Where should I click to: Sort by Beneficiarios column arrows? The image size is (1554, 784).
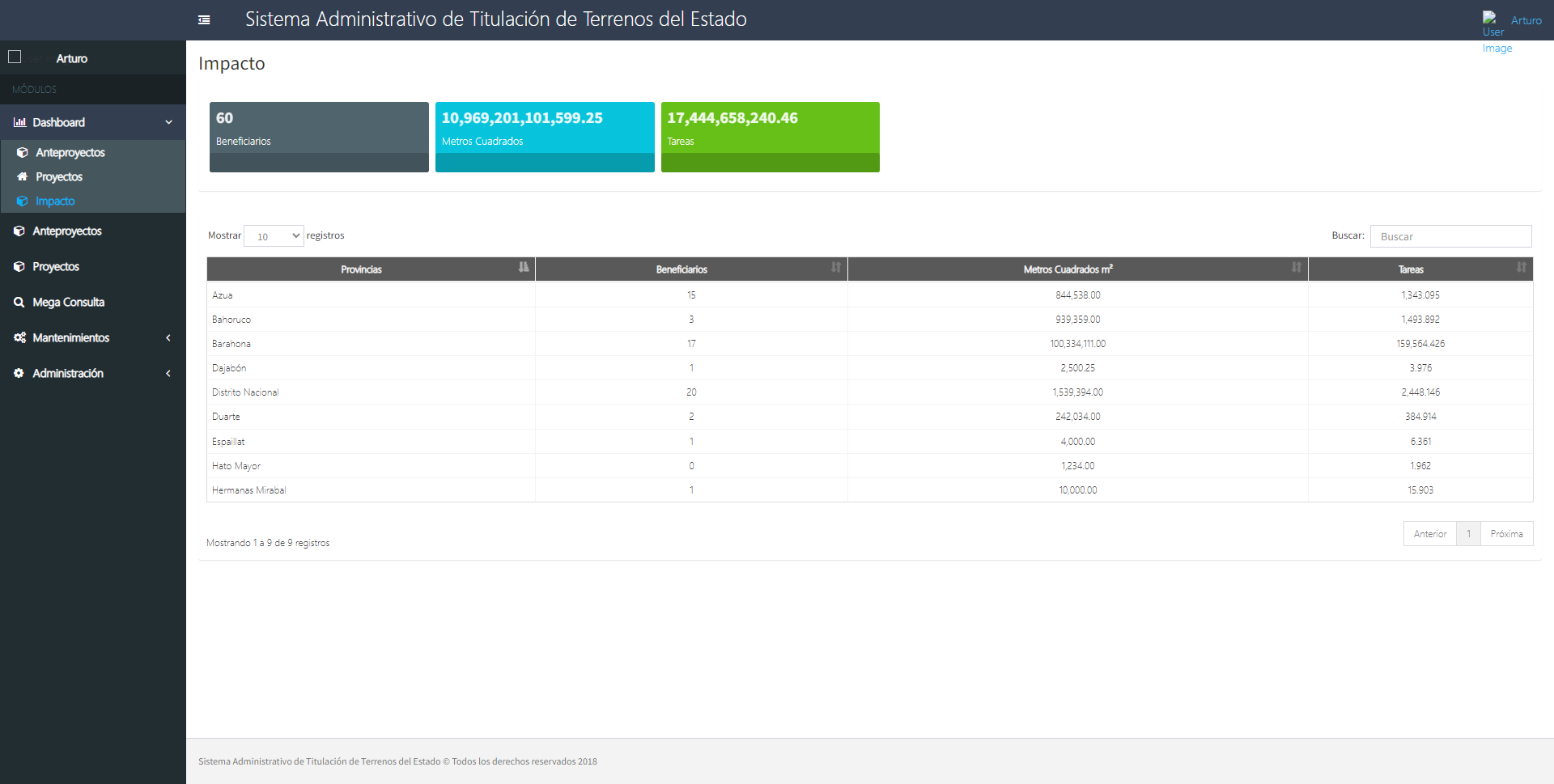(x=835, y=268)
